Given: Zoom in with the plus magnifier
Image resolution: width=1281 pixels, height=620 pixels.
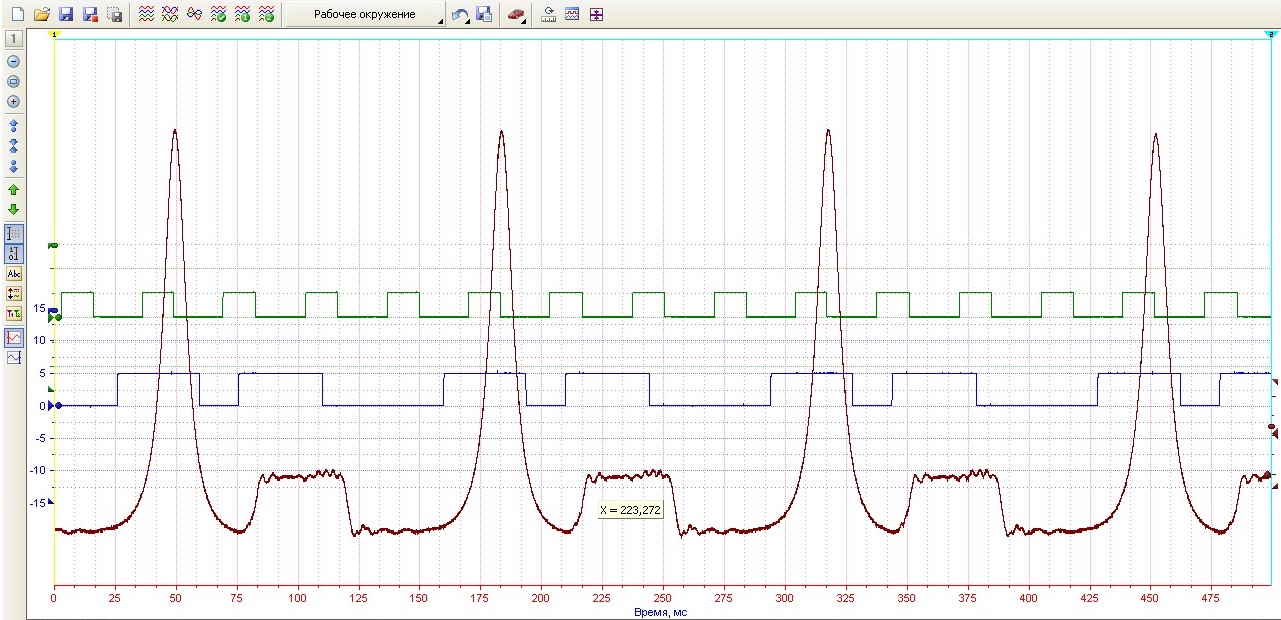Looking at the screenshot, I should coord(14,101).
